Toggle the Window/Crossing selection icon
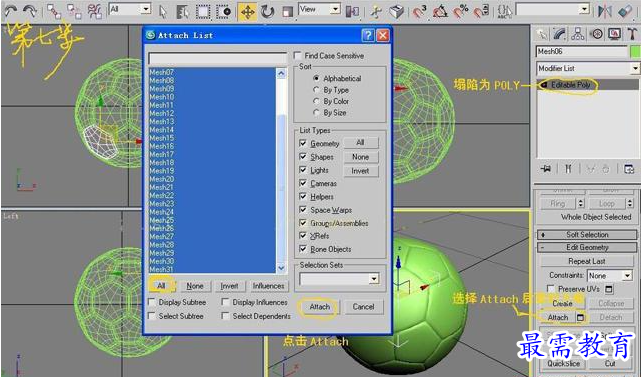Screen dimensions: 641x377 (224, 11)
